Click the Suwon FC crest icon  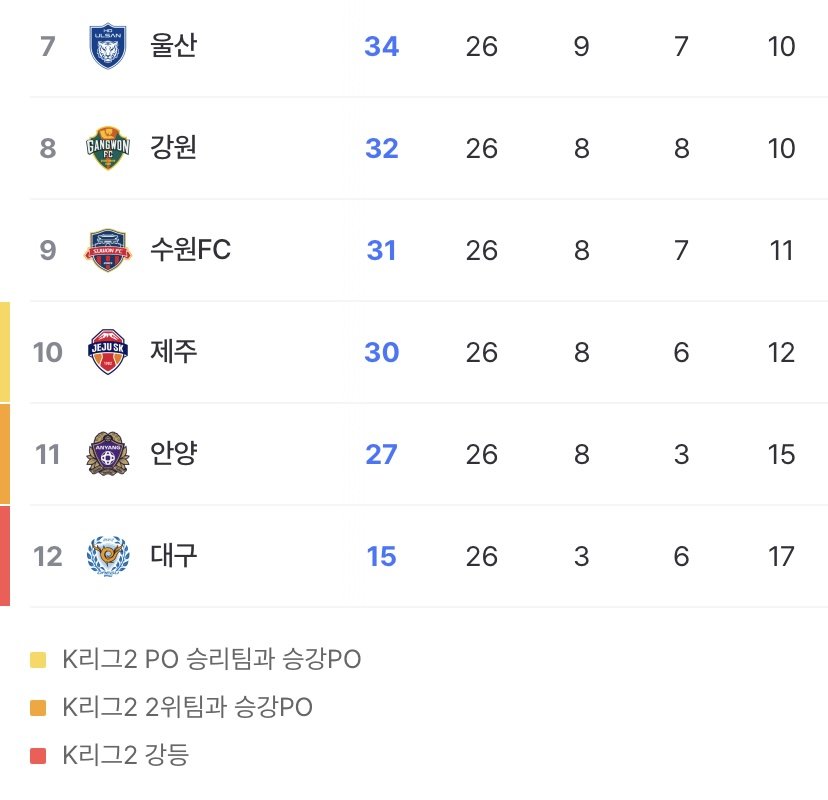point(108,250)
